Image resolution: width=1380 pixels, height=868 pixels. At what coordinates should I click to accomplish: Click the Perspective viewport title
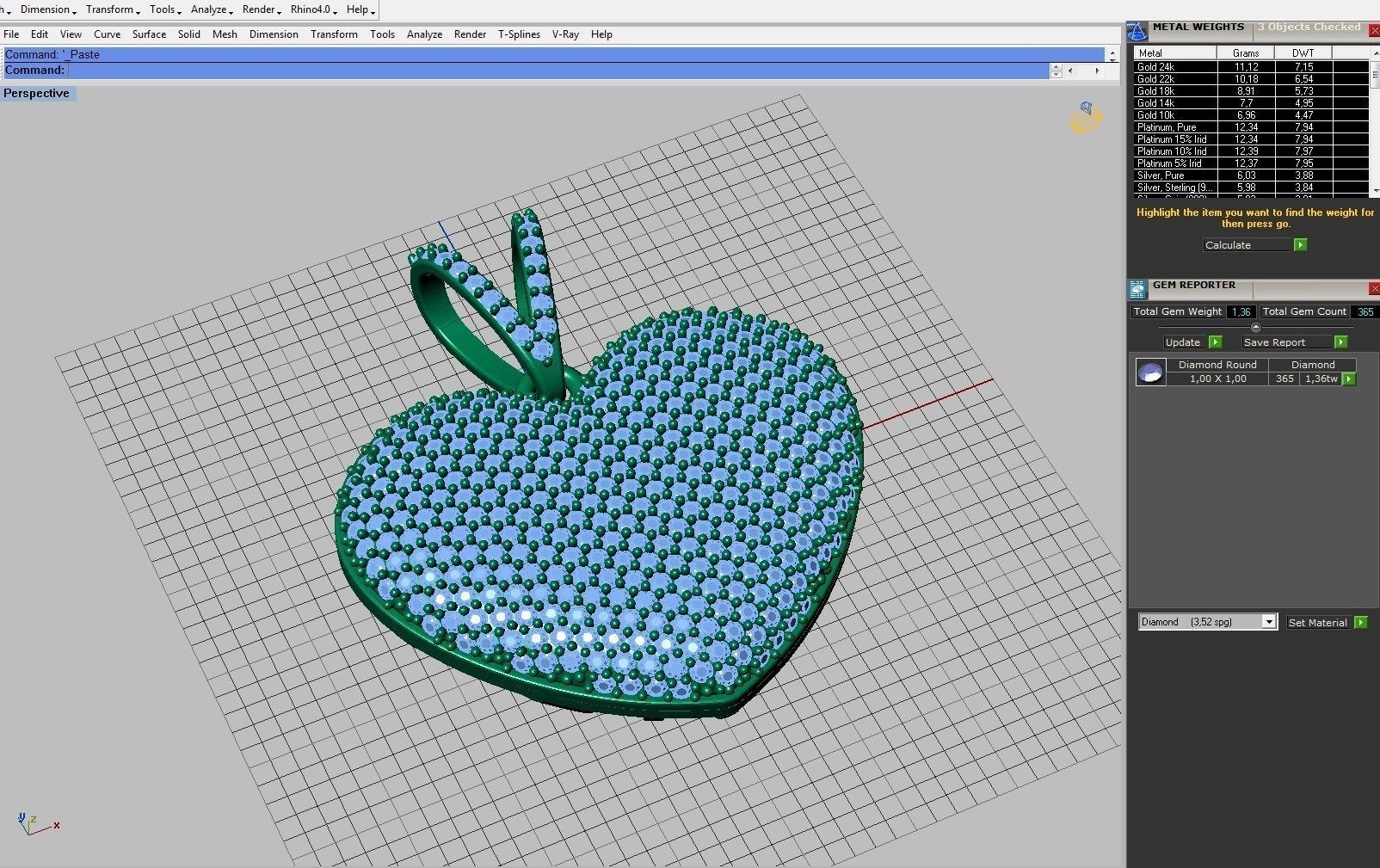(37, 93)
